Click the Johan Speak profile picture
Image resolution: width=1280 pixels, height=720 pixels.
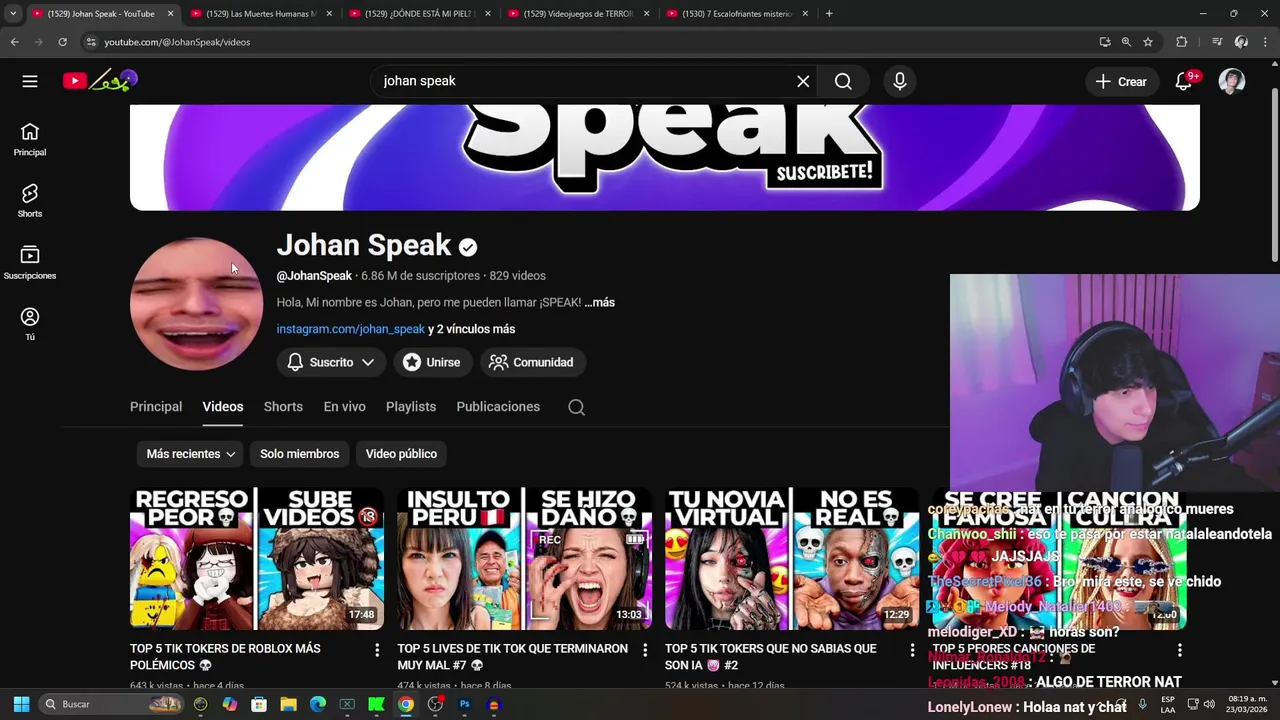point(197,304)
